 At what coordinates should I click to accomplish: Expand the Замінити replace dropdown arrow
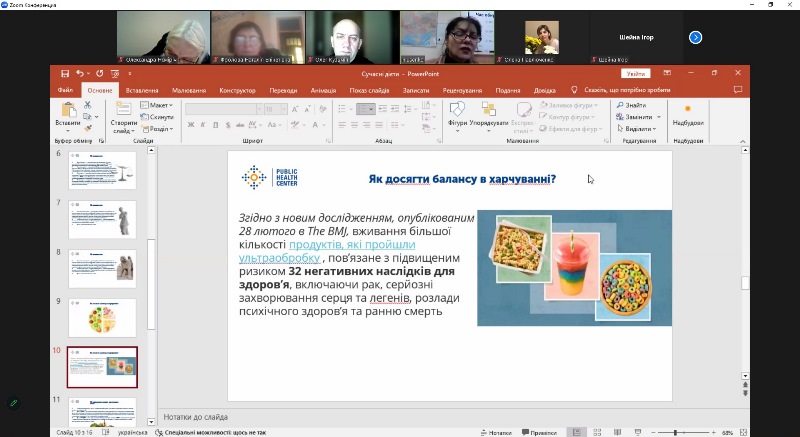[659, 117]
